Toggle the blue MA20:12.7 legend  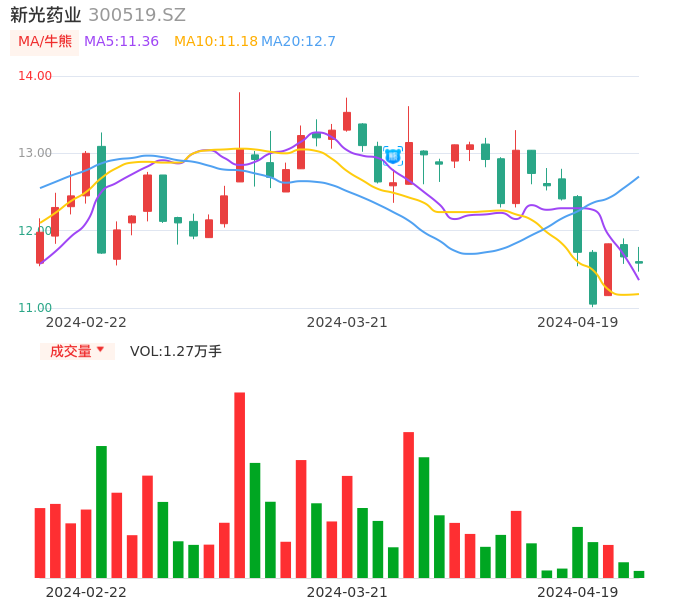point(298,42)
